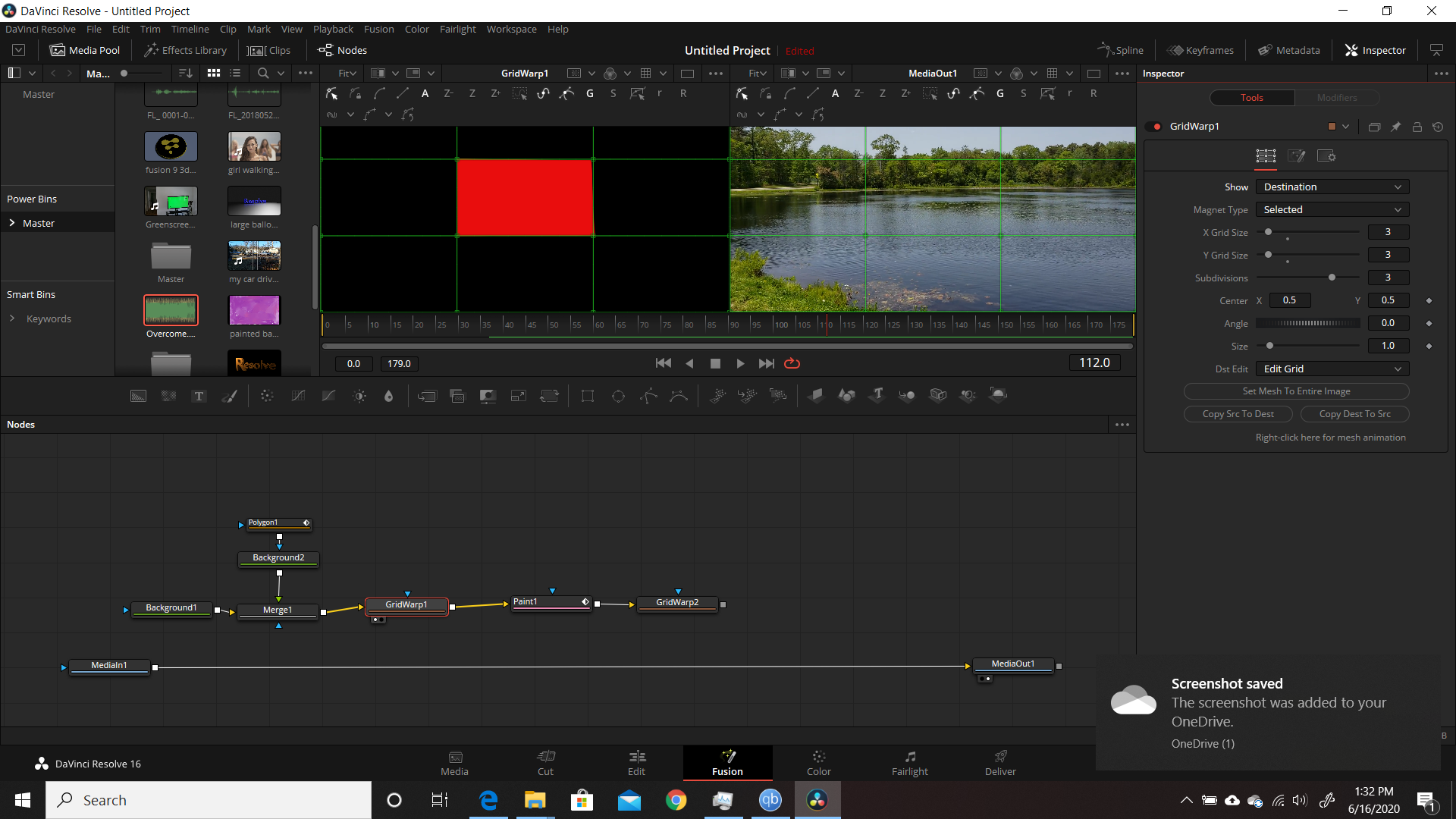Image resolution: width=1456 pixels, height=819 pixels.
Task: Add a Color Corrector tool from the toolbar
Action: 267,396
